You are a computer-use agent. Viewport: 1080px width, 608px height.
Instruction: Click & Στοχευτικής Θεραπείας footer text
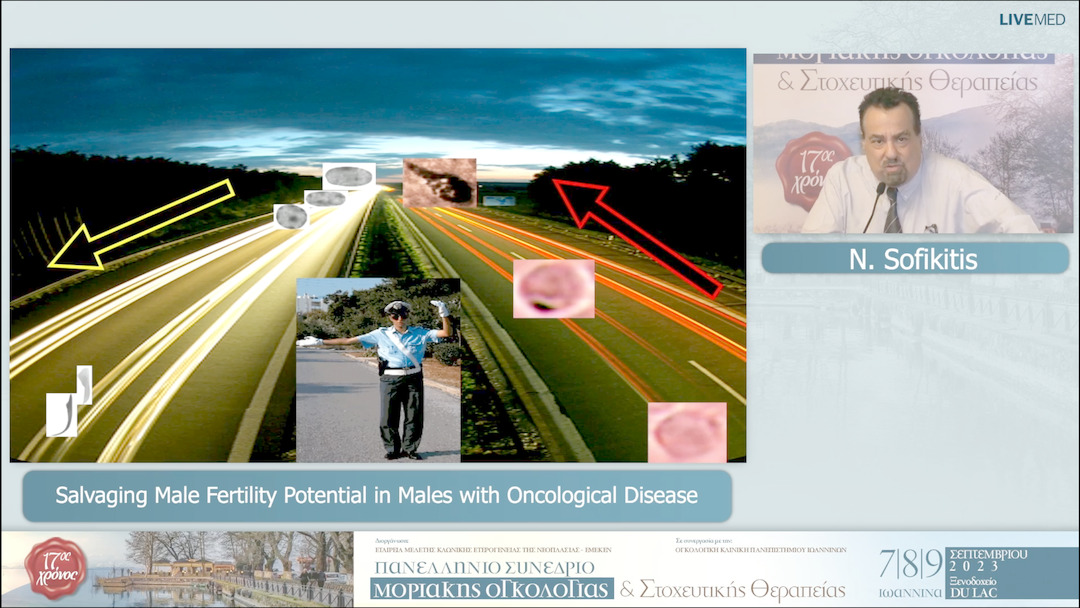click(732, 589)
